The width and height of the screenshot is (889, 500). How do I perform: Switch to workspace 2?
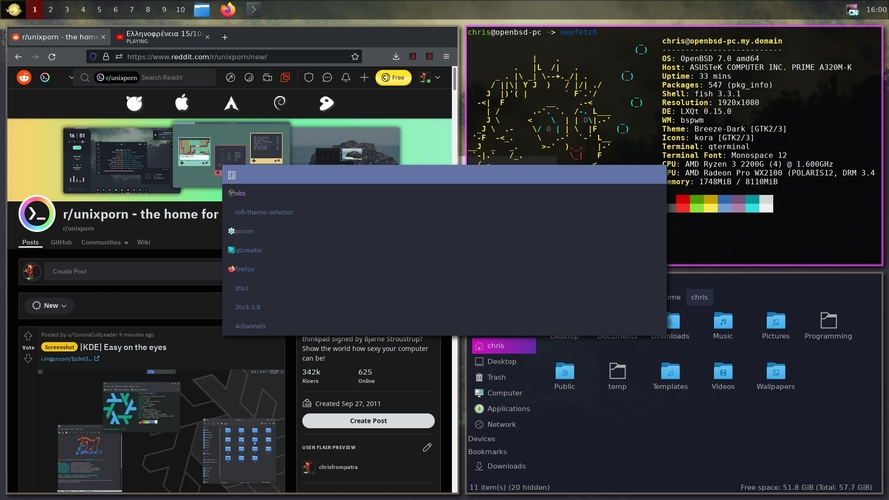[x=50, y=10]
